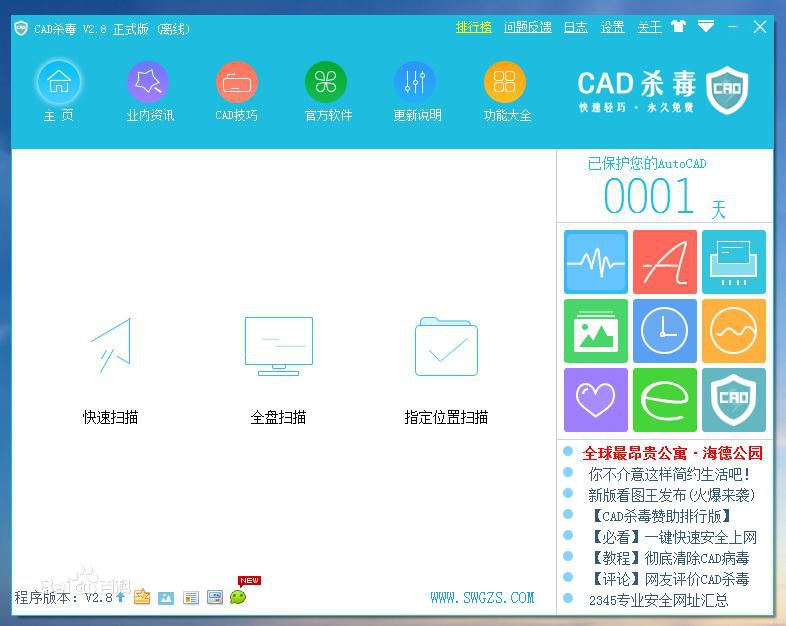Click the orange wave circle tile
This screenshot has width=786, height=626.
[734, 331]
